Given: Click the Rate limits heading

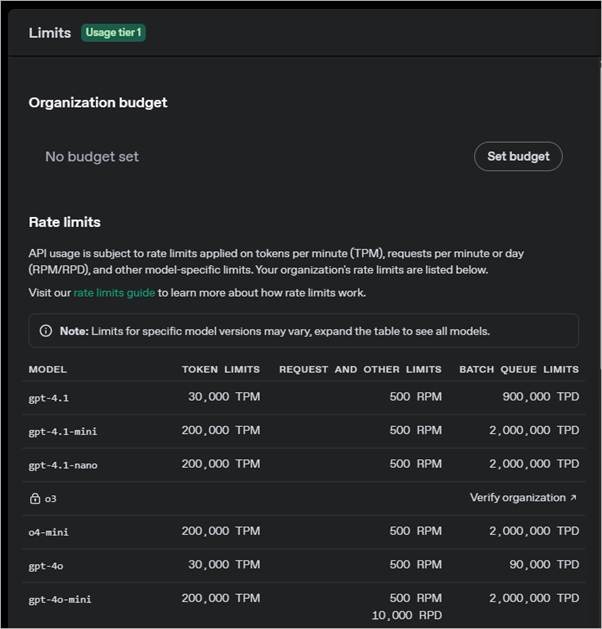Looking at the screenshot, I should [65, 222].
